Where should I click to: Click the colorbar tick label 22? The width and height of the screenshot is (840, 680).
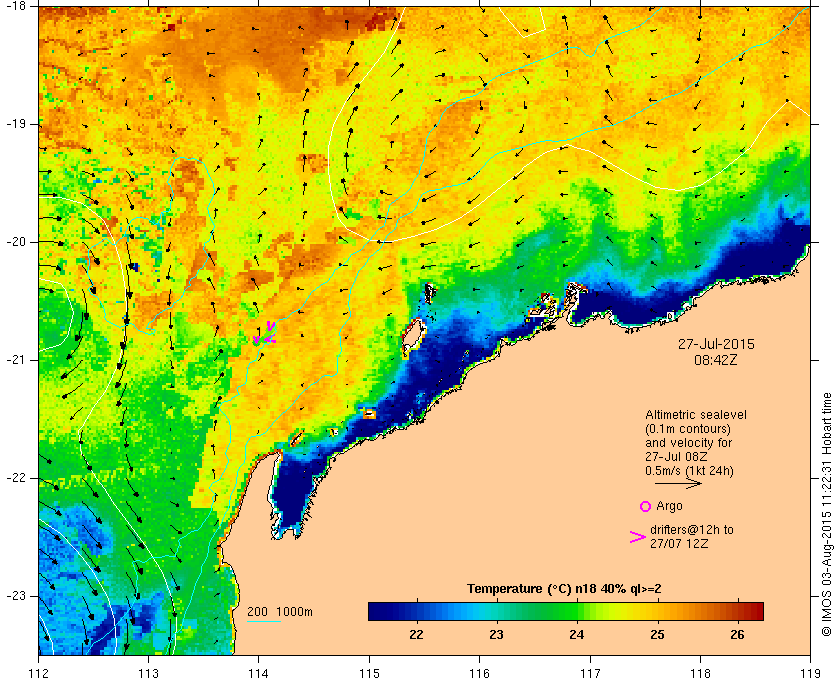tap(416, 635)
